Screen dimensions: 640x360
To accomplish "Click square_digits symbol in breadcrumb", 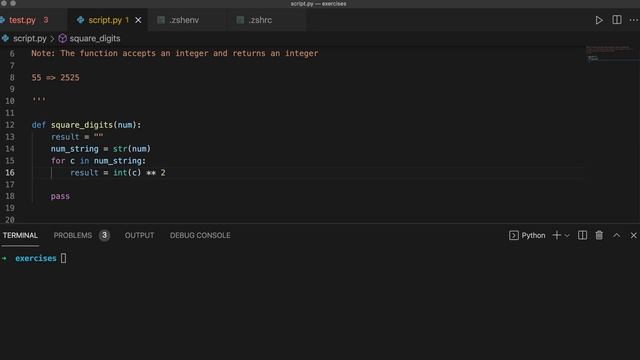I will (x=95, y=38).
